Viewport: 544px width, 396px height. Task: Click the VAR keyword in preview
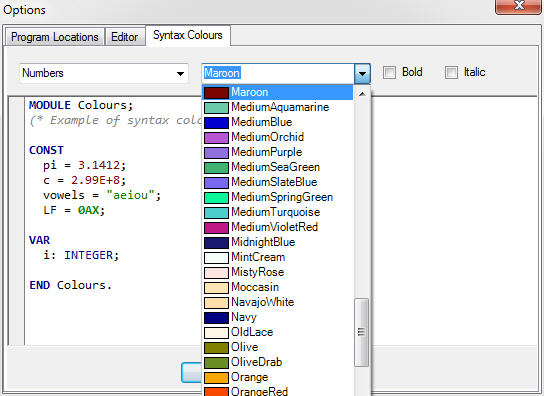(39, 240)
